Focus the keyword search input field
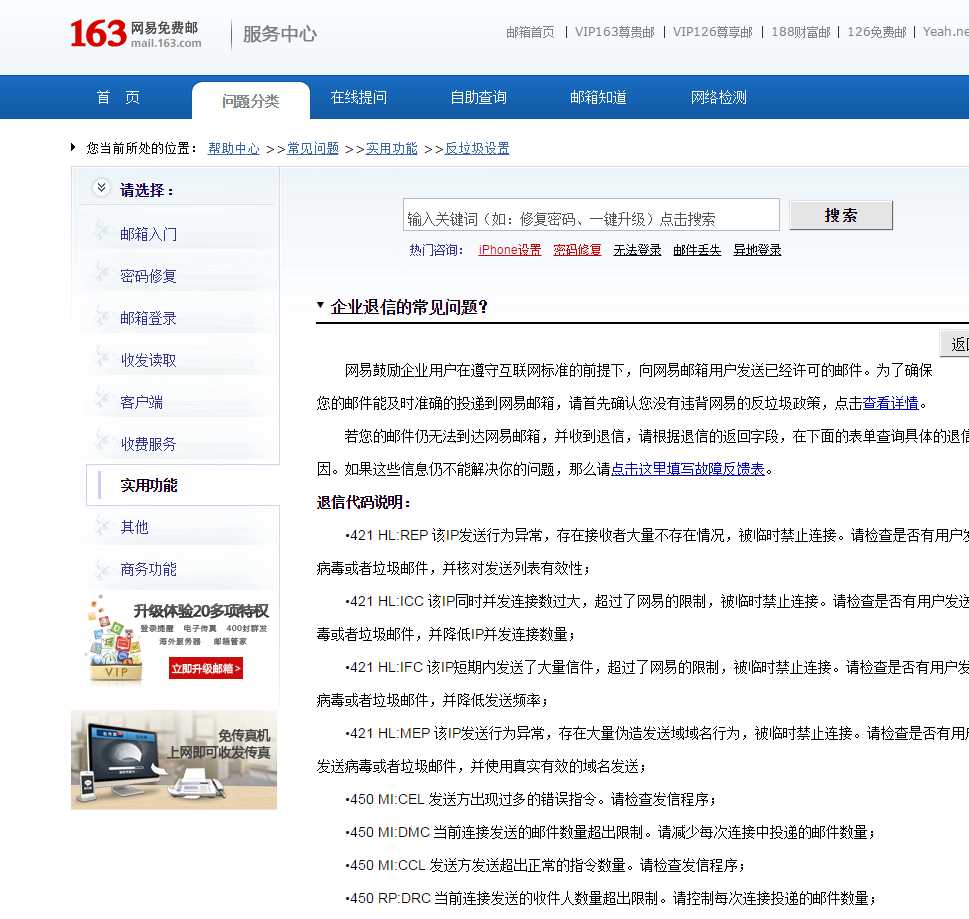The height and width of the screenshot is (919, 969). click(591, 214)
